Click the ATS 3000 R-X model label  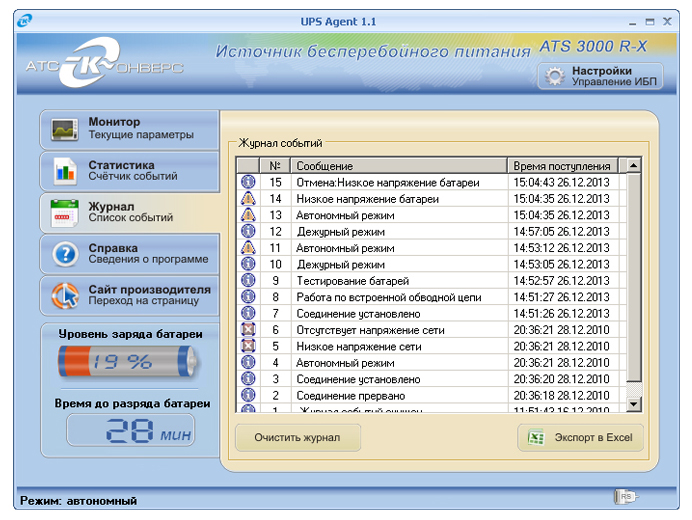(x=593, y=46)
